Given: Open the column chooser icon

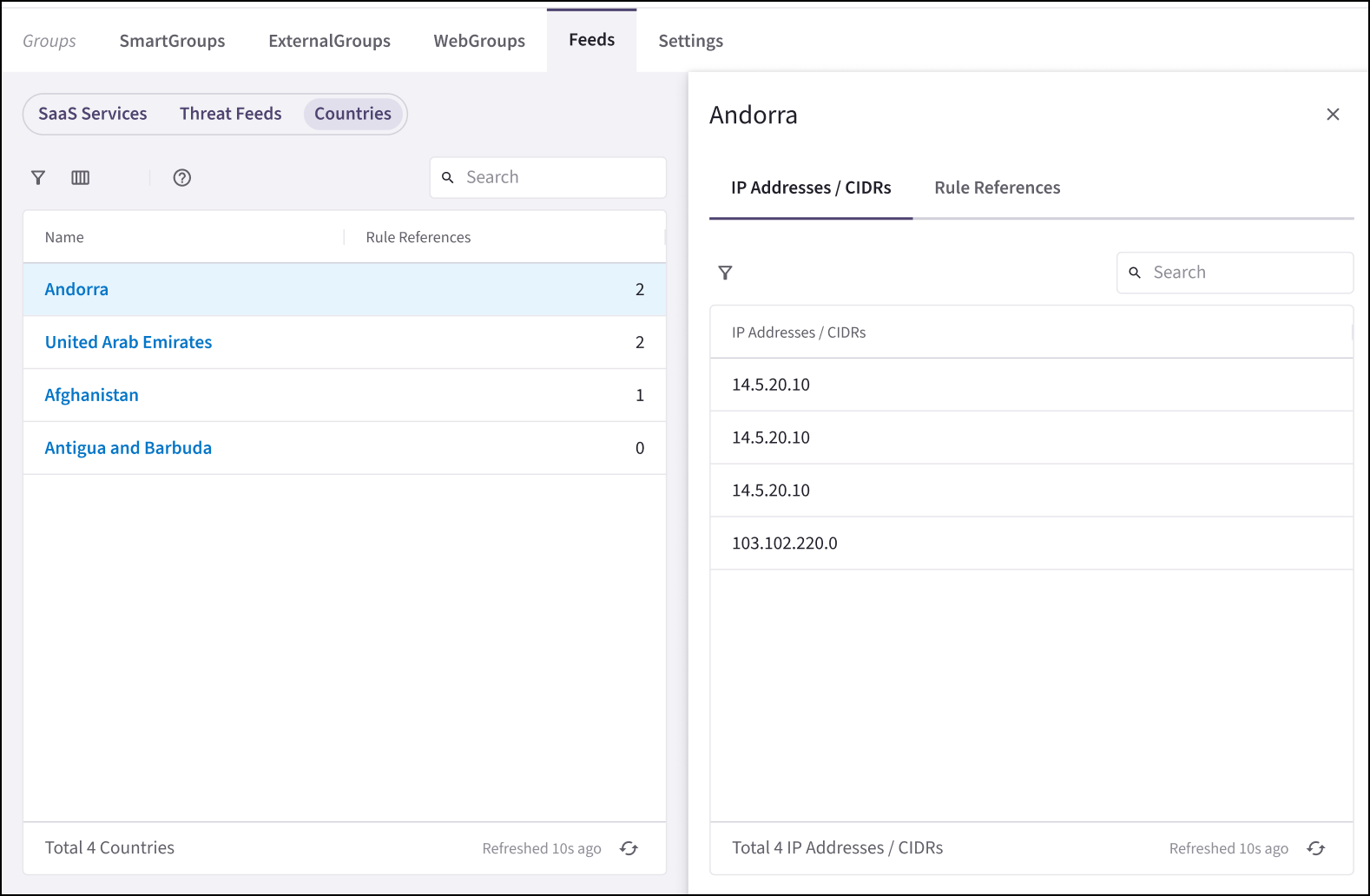Looking at the screenshot, I should click(81, 178).
